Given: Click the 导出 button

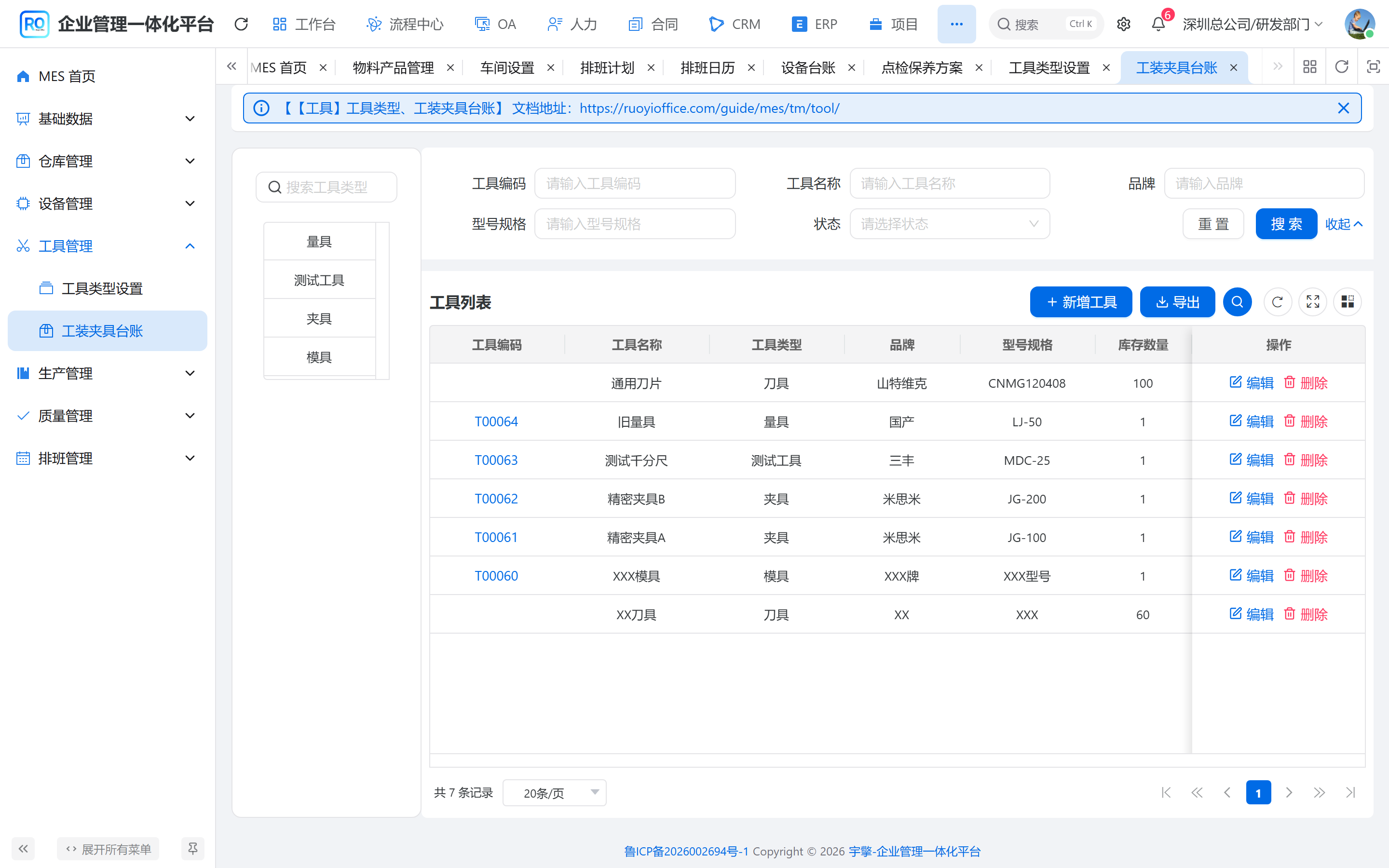Looking at the screenshot, I should coord(1177,302).
